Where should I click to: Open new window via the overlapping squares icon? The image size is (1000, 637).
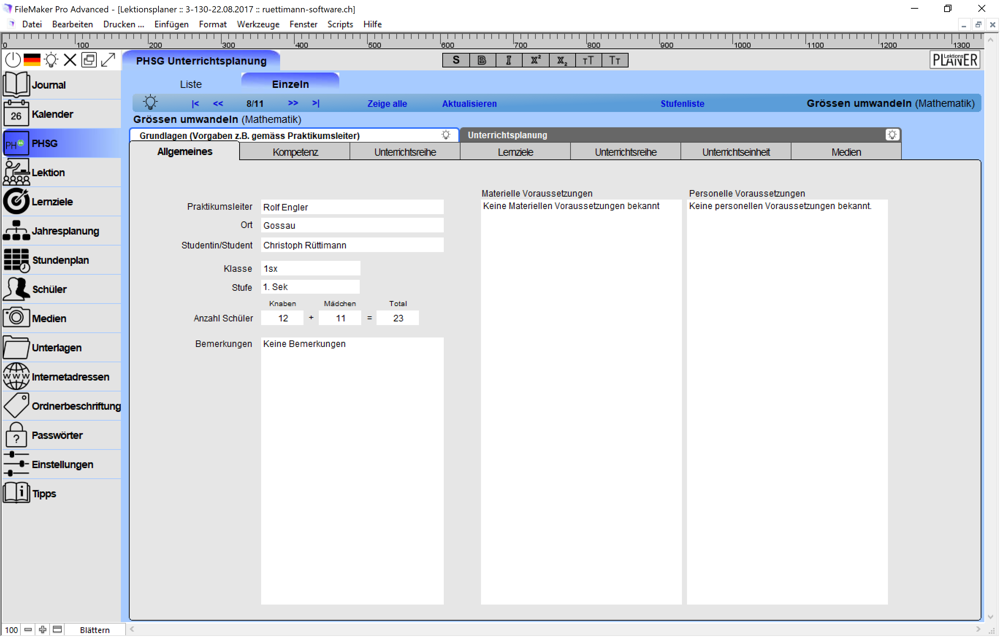point(89,60)
